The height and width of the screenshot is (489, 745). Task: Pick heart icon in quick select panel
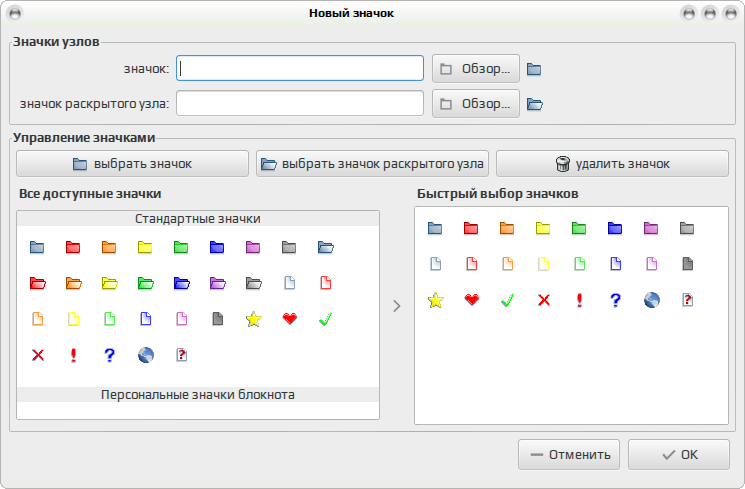tap(472, 300)
